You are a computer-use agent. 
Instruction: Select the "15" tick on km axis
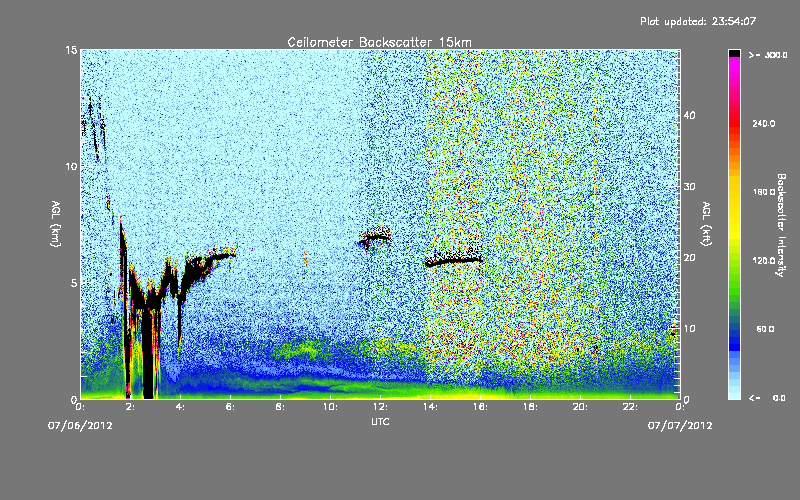coord(71,50)
